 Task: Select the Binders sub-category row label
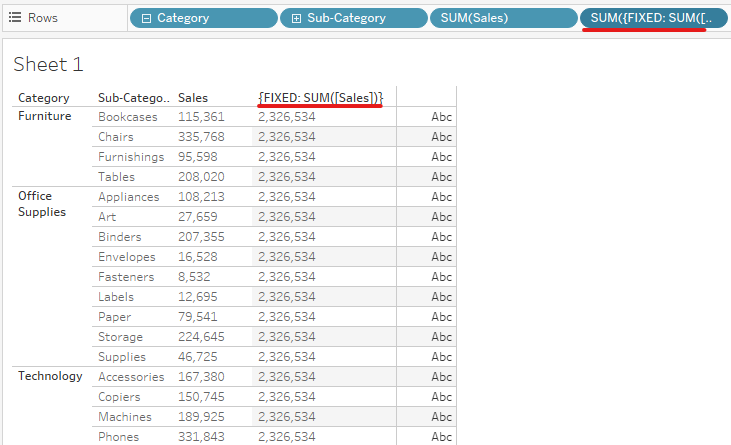120,237
